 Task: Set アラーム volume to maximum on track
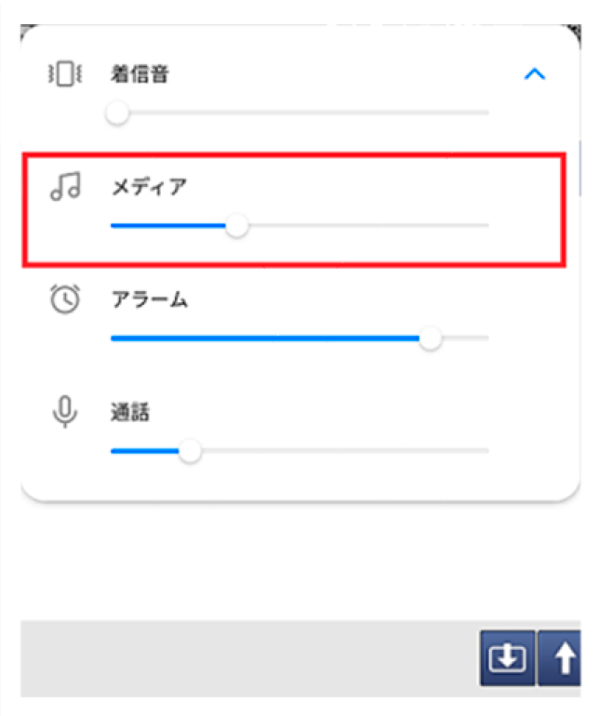(x=487, y=338)
